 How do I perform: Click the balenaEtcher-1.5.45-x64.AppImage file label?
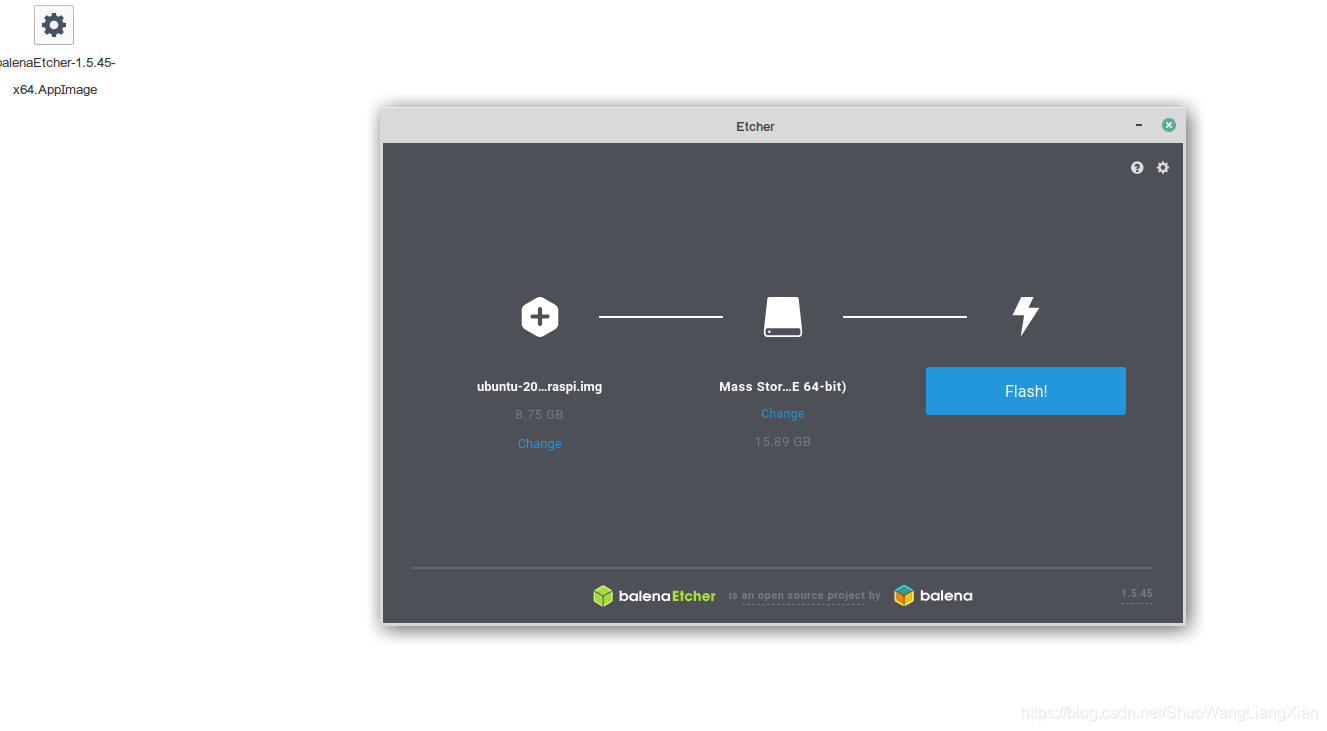click(55, 76)
